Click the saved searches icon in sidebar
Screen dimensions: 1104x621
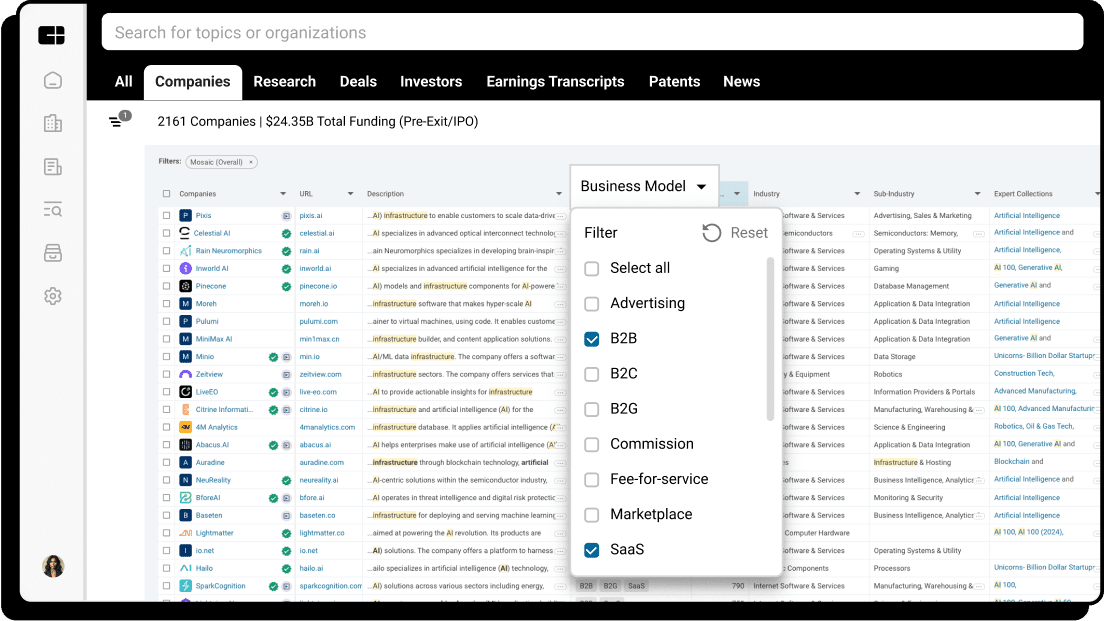click(52, 209)
